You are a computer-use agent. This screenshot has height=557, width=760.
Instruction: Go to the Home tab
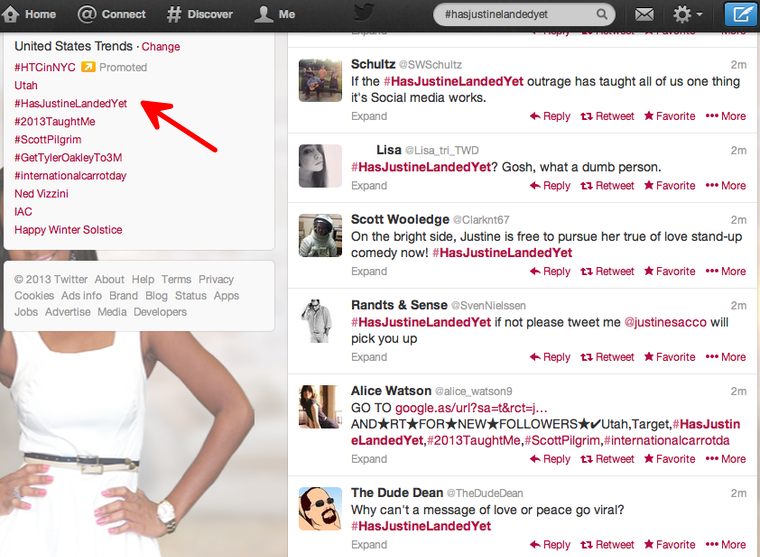(30, 15)
